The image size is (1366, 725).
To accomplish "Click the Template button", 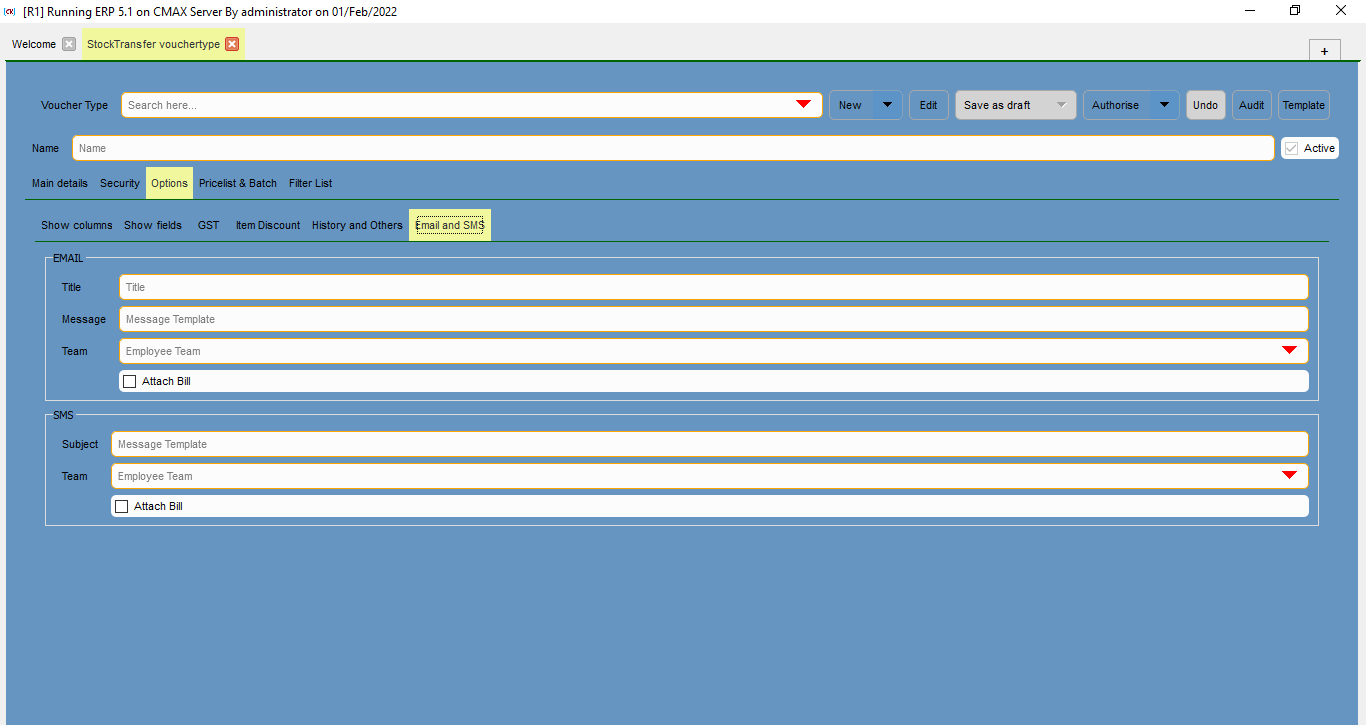I will tap(1303, 104).
